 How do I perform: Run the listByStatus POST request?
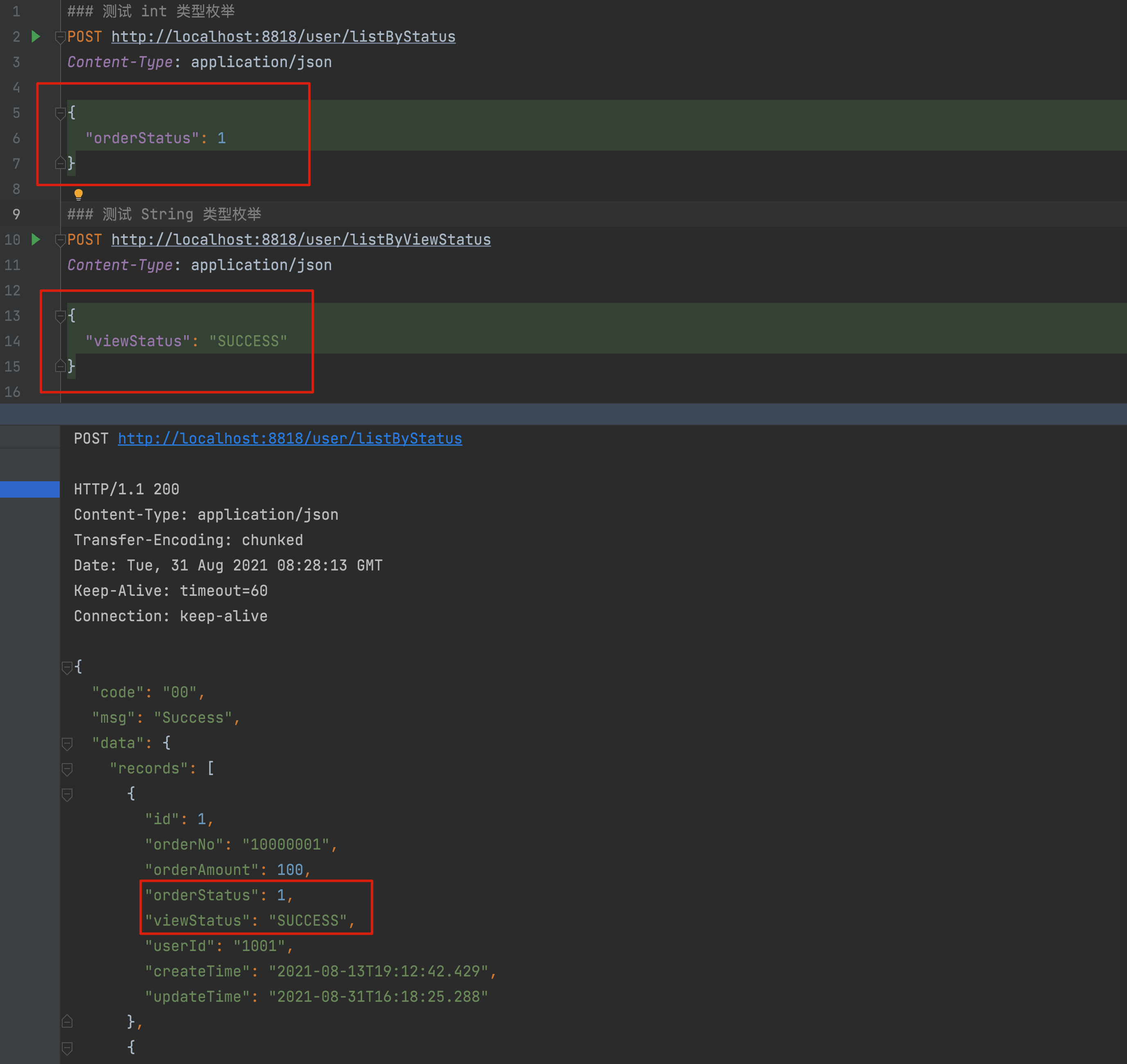tap(36, 37)
